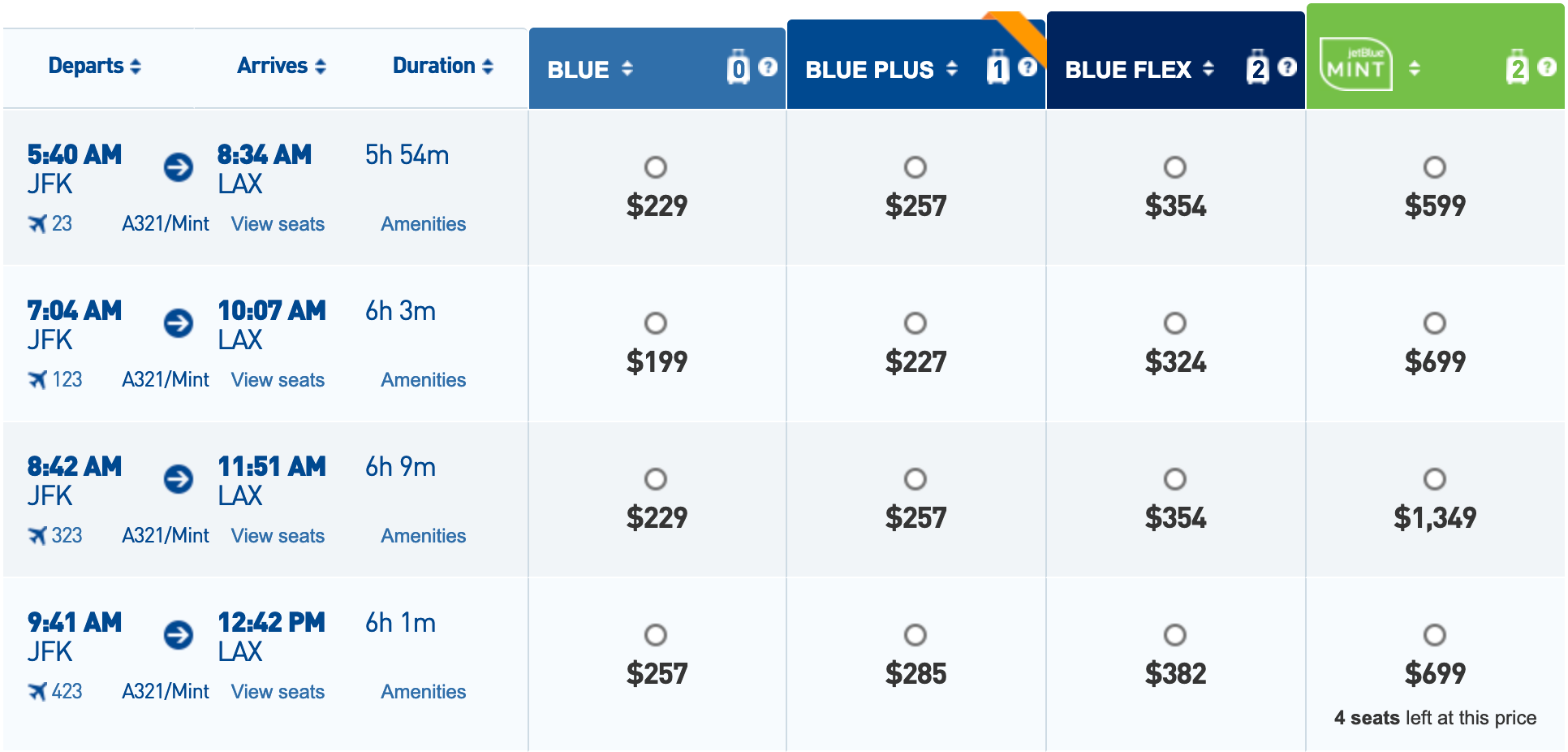This screenshot has height=752, width=1568.
Task: Click the Blue Plus one-bag luggage icon
Action: click(x=997, y=67)
